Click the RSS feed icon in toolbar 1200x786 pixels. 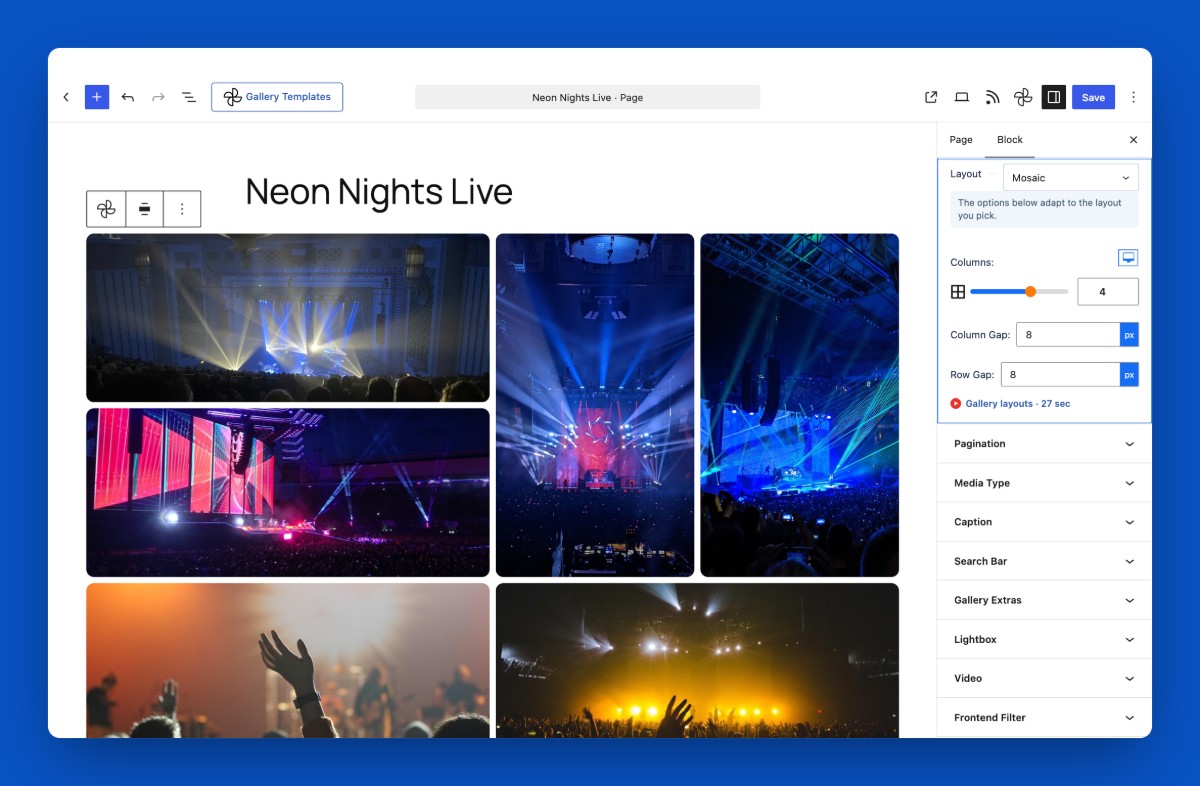click(x=993, y=97)
